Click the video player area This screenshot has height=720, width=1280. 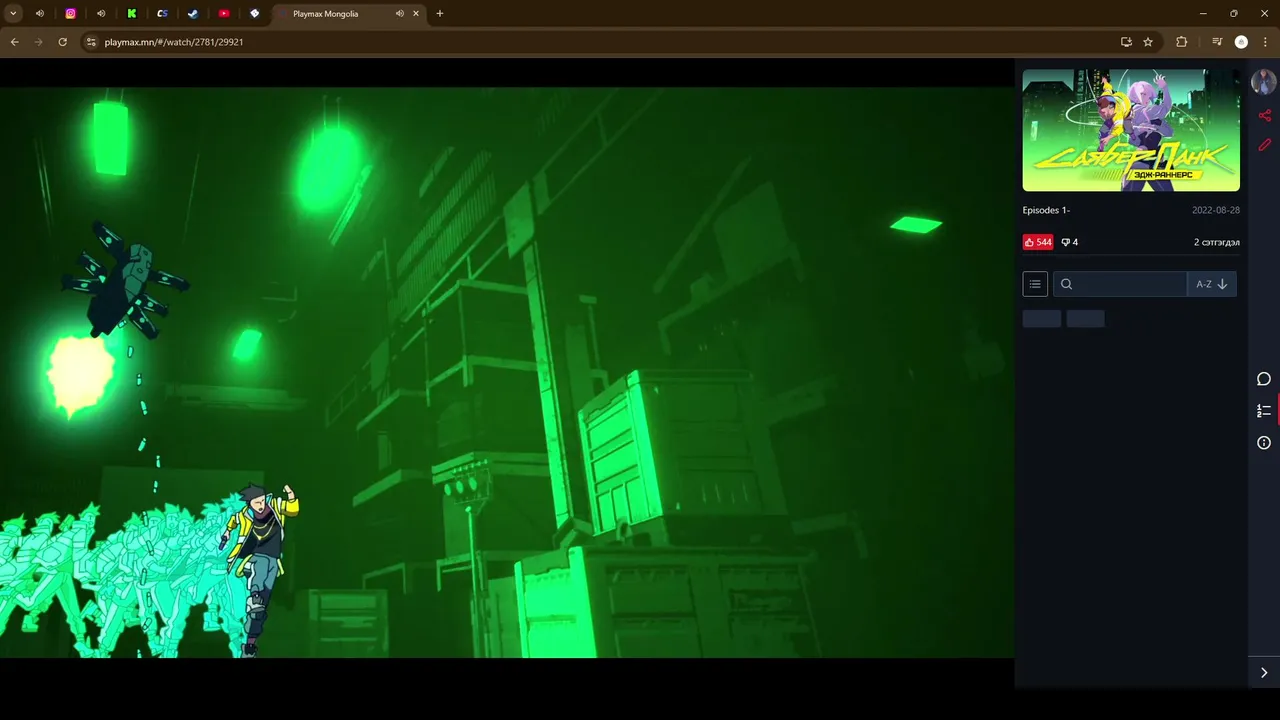pos(507,372)
